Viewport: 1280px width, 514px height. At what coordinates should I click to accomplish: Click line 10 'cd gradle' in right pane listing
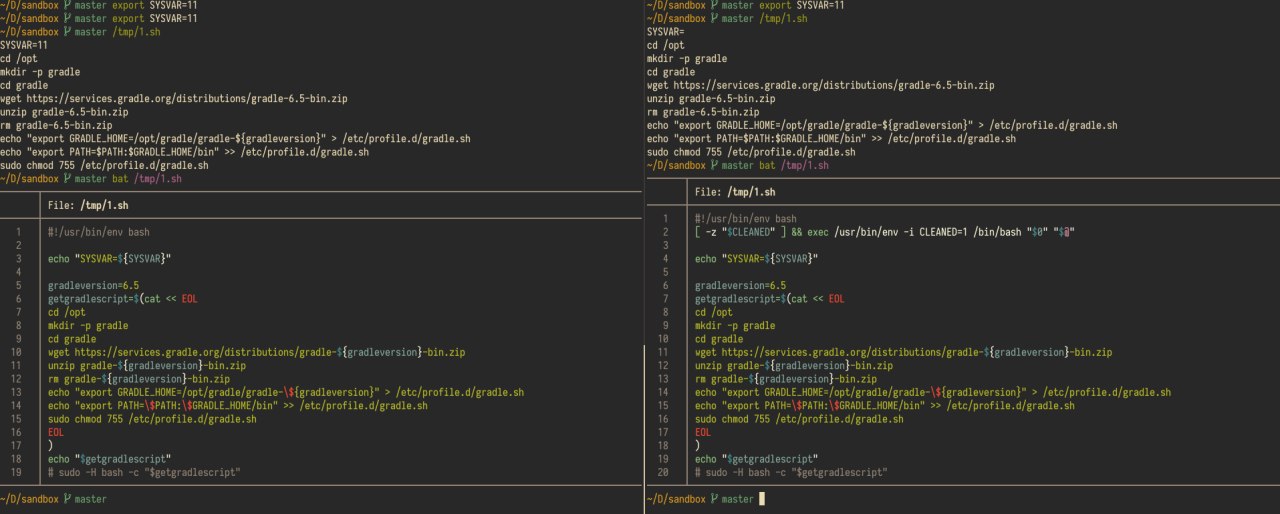(719, 339)
